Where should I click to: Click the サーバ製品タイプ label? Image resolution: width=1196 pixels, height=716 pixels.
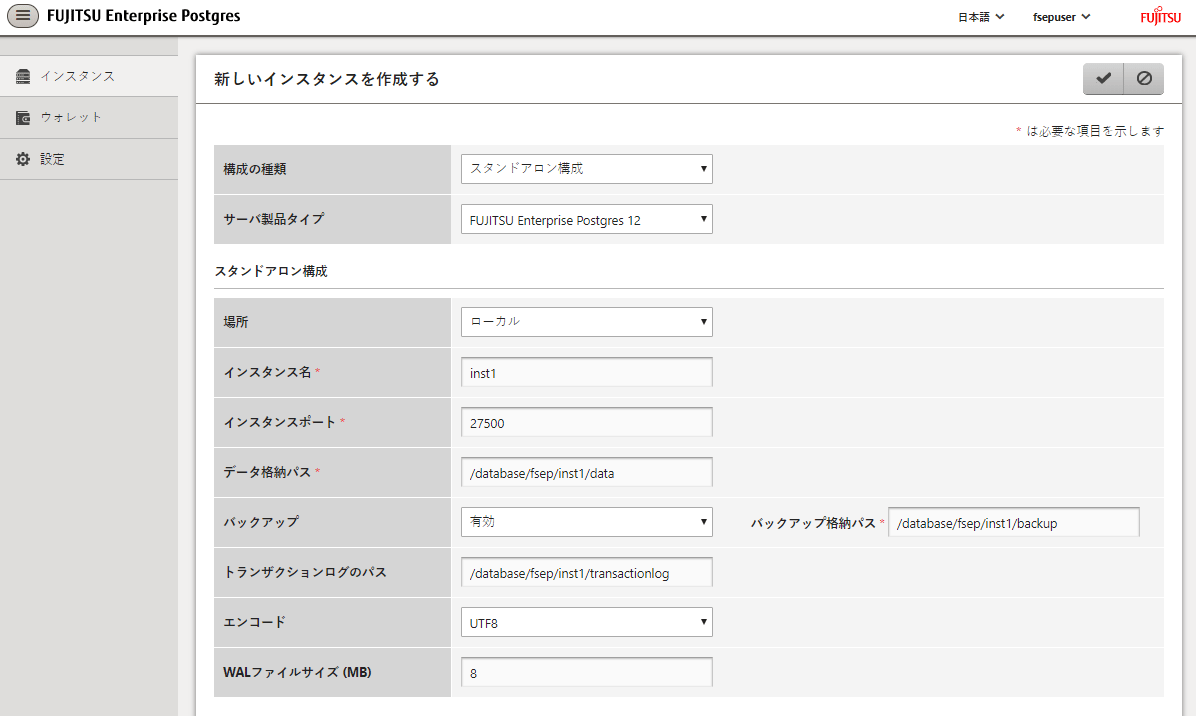[x=274, y=220]
